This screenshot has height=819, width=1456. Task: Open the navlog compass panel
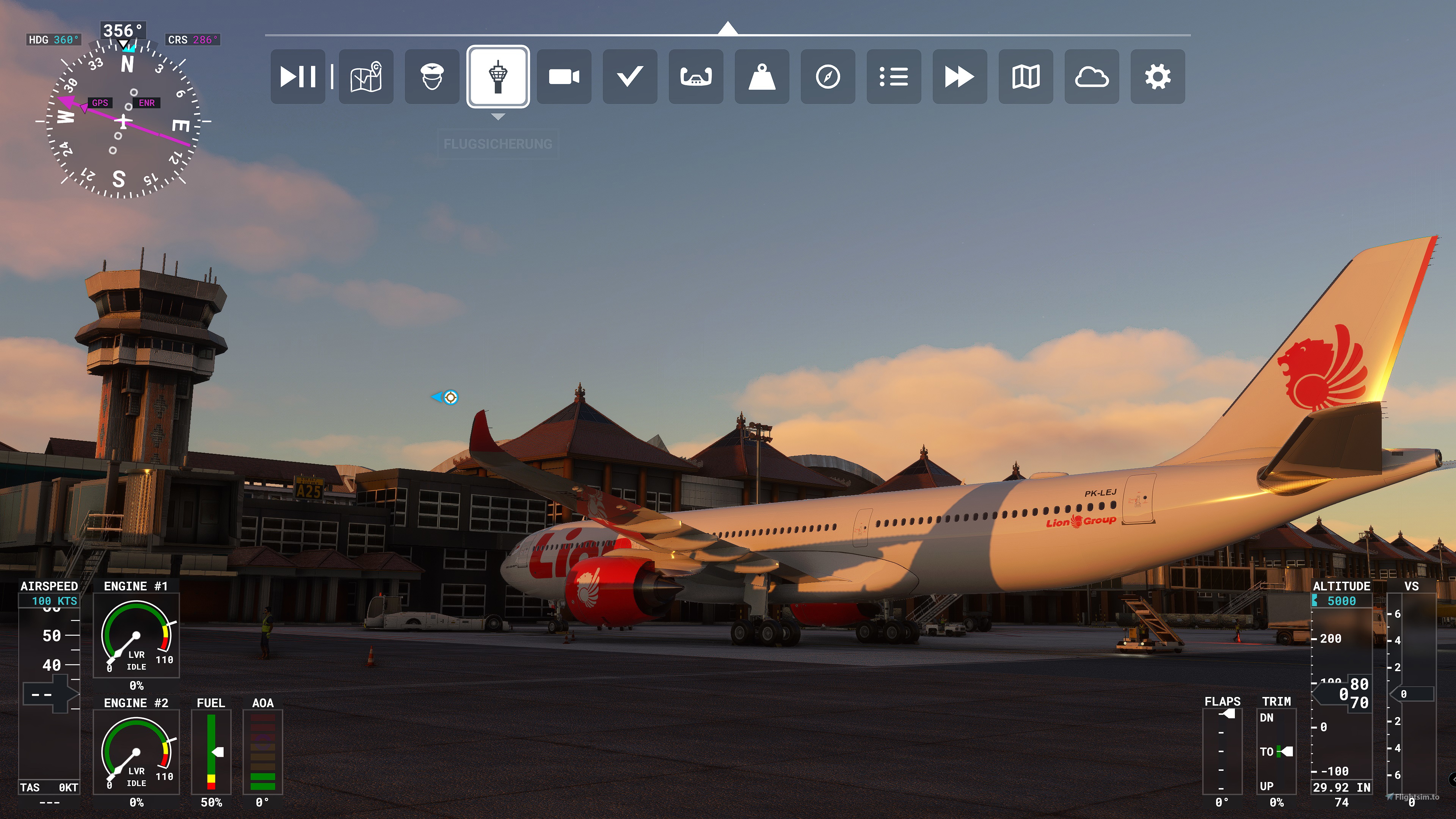pyautogui.click(x=828, y=76)
